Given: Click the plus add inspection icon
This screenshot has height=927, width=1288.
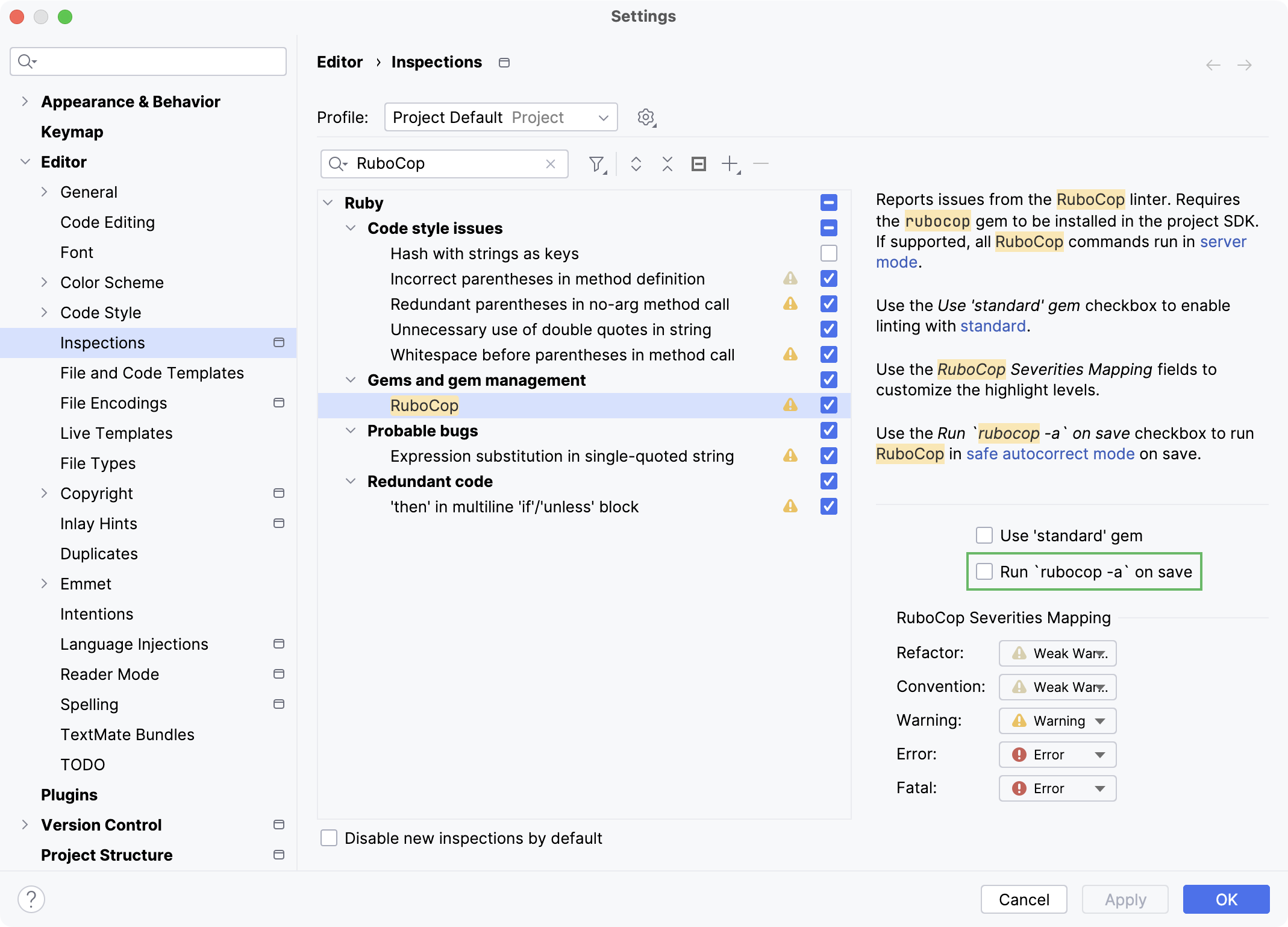Looking at the screenshot, I should 730,164.
